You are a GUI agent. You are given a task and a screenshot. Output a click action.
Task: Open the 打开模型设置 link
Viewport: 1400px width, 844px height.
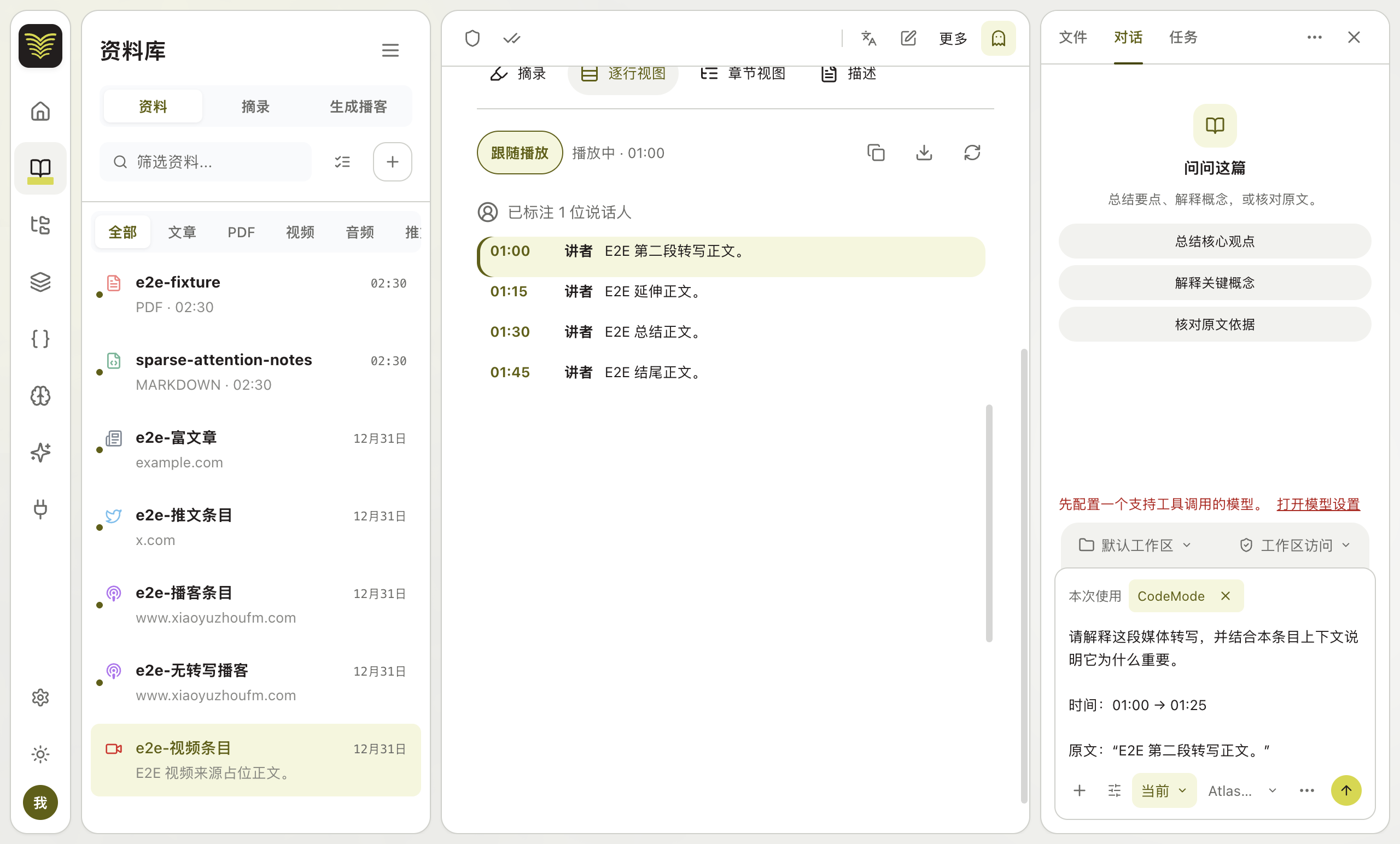(1318, 504)
